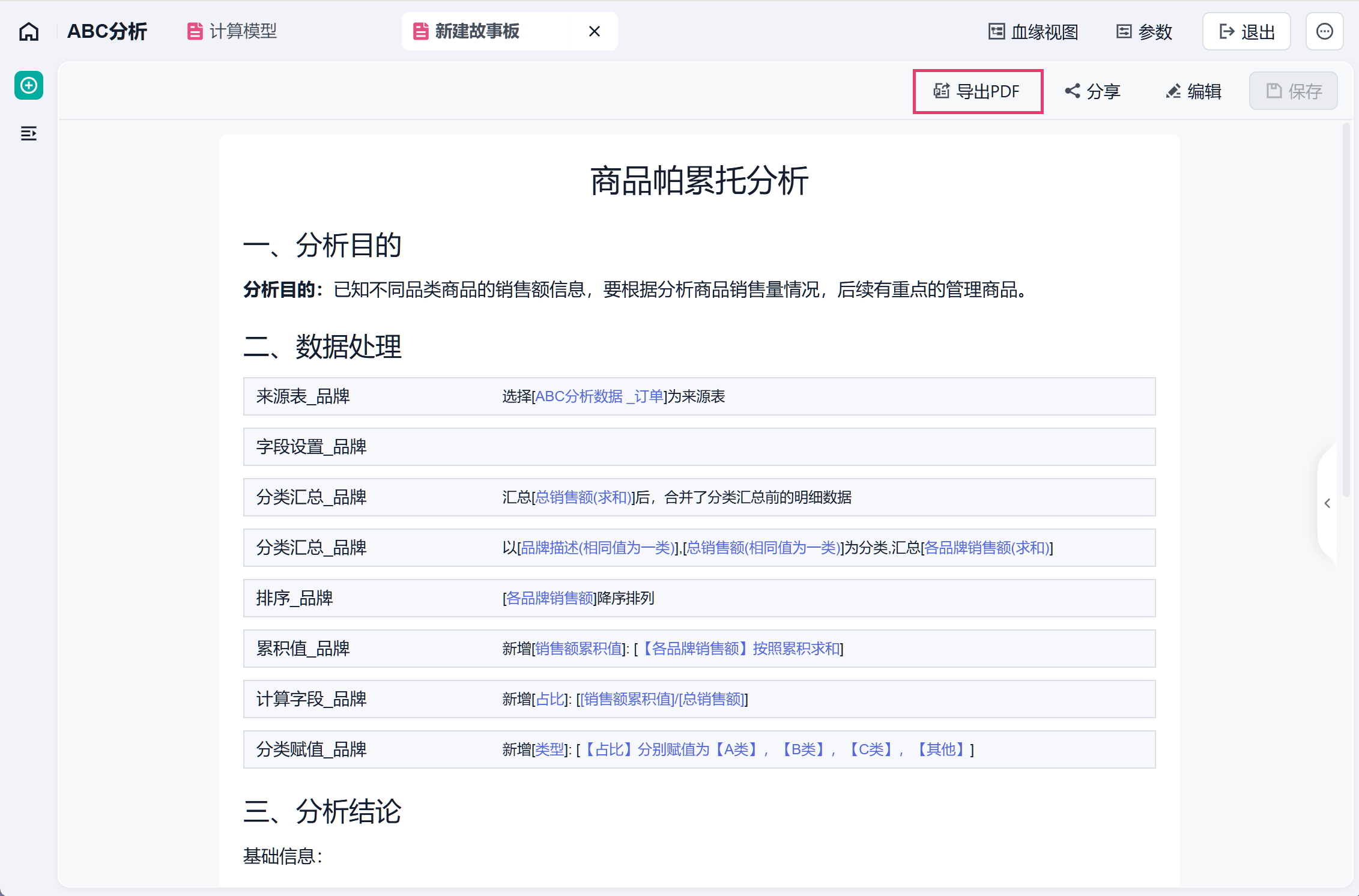The height and width of the screenshot is (896, 1359).
Task: Close the 新建故事板 tab
Action: click(595, 31)
